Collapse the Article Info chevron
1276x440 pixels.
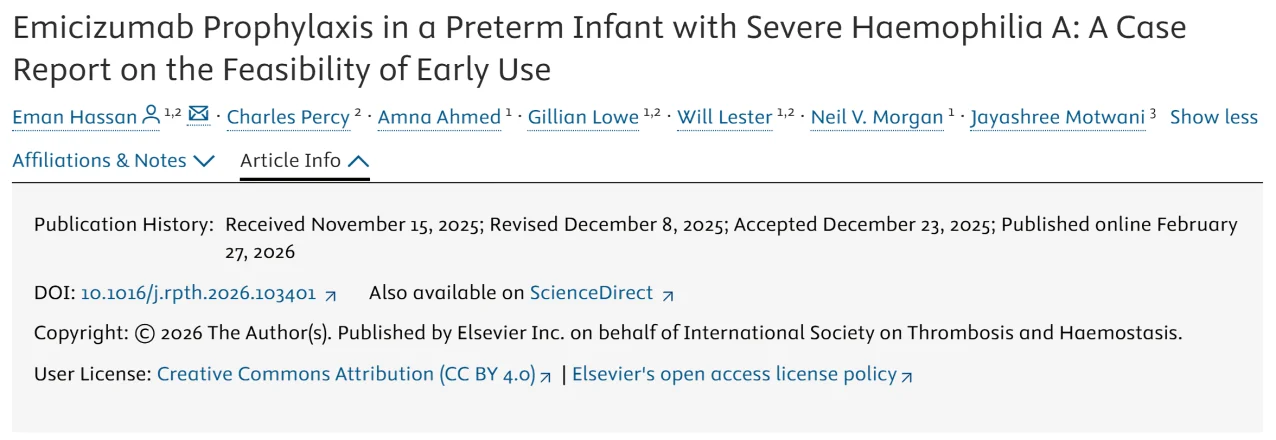coord(358,161)
